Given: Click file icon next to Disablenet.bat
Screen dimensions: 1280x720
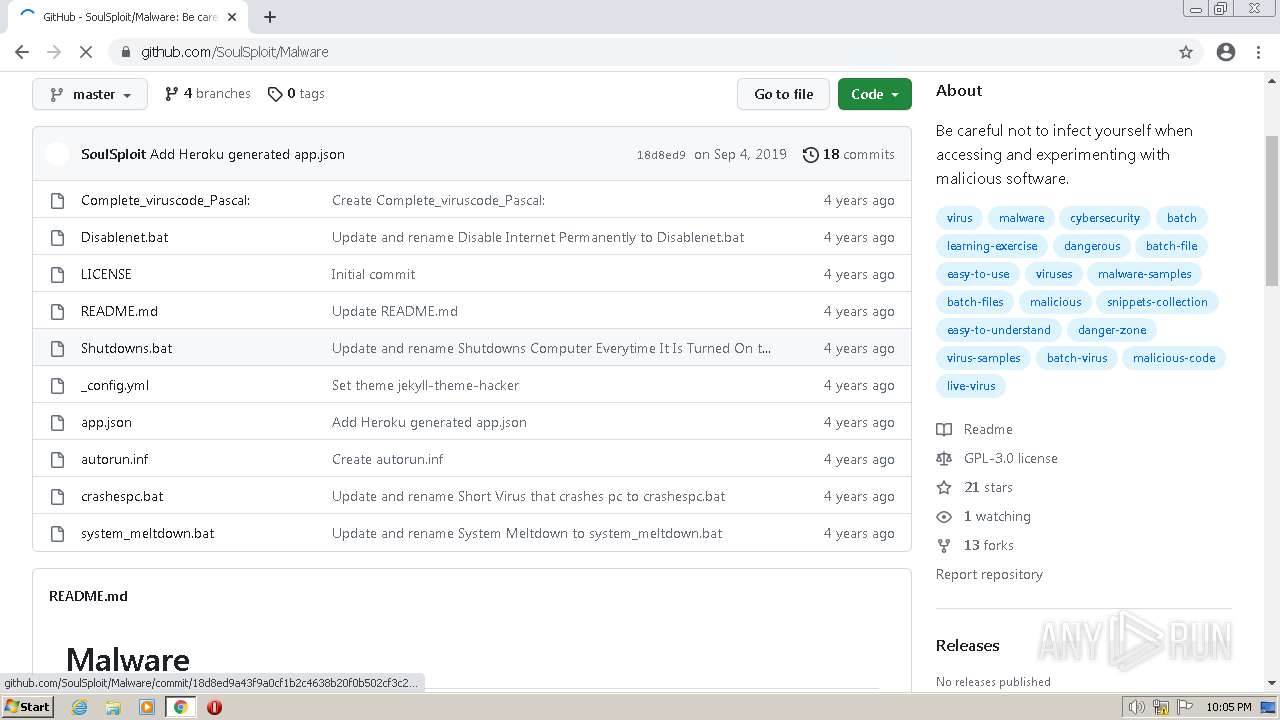Looking at the screenshot, I should pyautogui.click(x=57, y=237).
